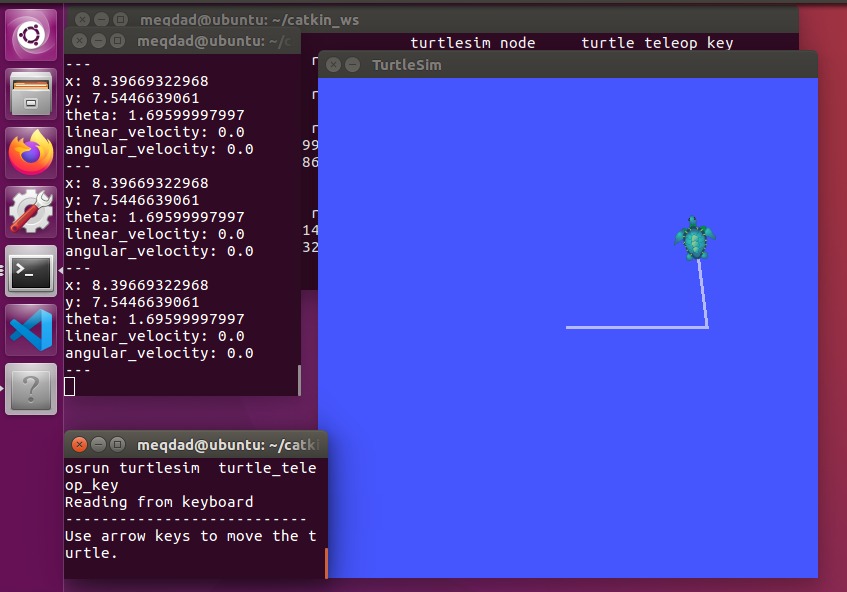Viewport: 847px width, 592px height.
Task: Minimize the pose output terminal window
Action: 98,41
